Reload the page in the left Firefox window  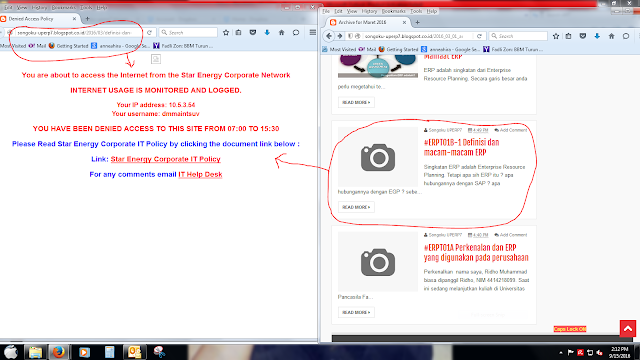(149, 33)
